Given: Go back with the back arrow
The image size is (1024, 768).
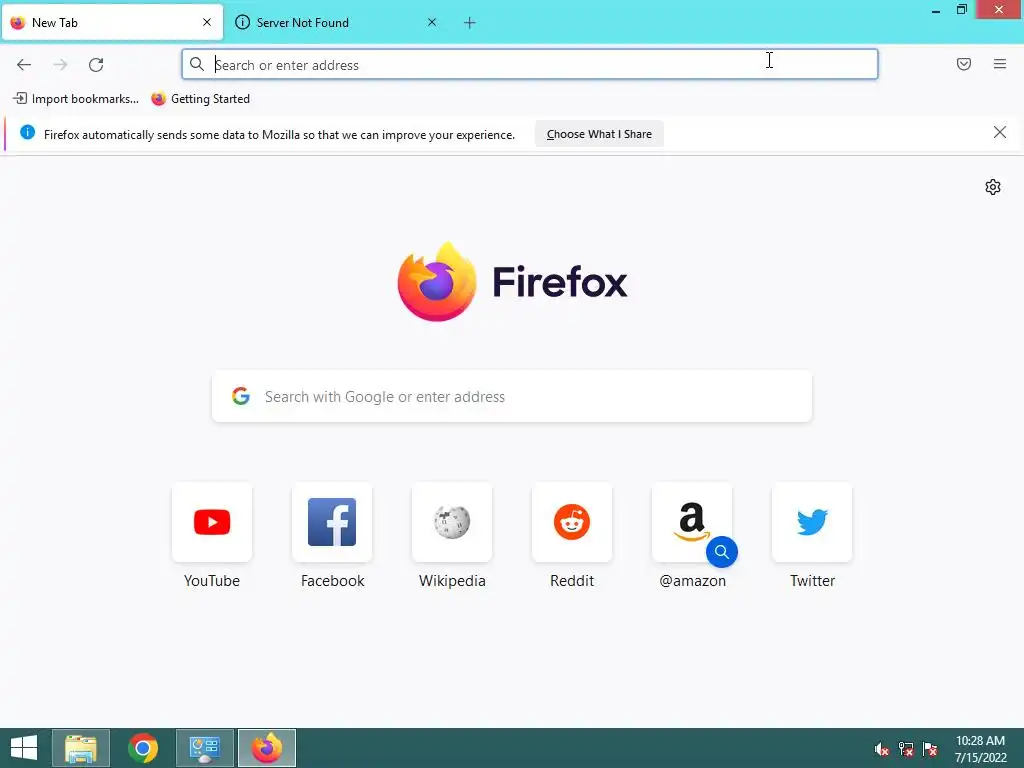Looking at the screenshot, I should (24, 65).
